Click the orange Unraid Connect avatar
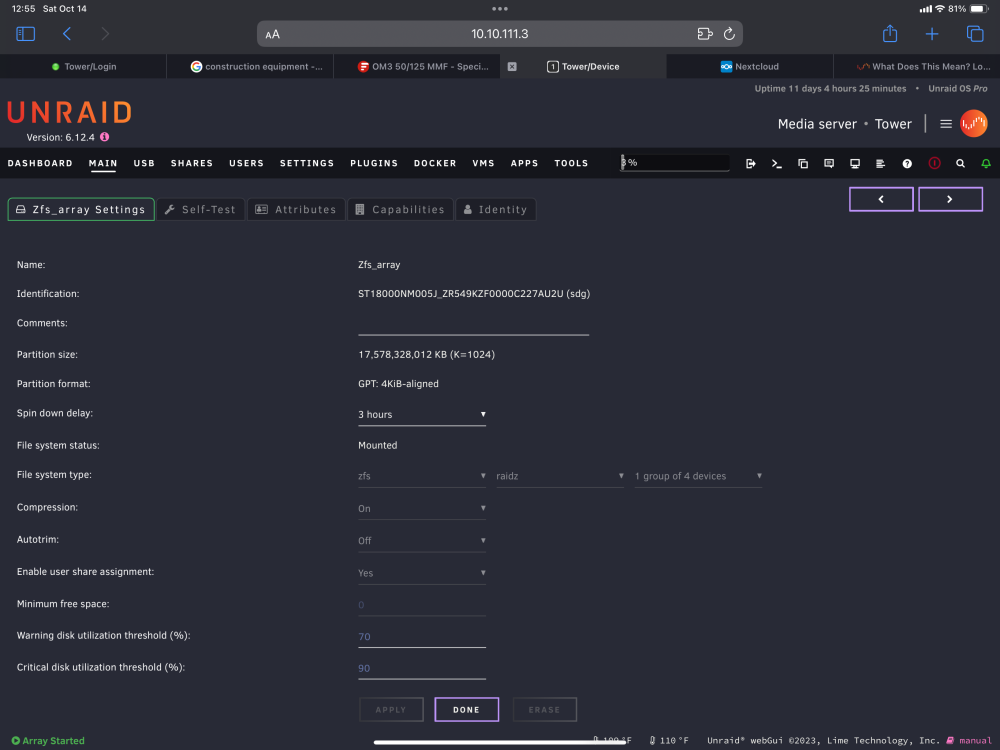The width and height of the screenshot is (1000, 750). (x=974, y=124)
